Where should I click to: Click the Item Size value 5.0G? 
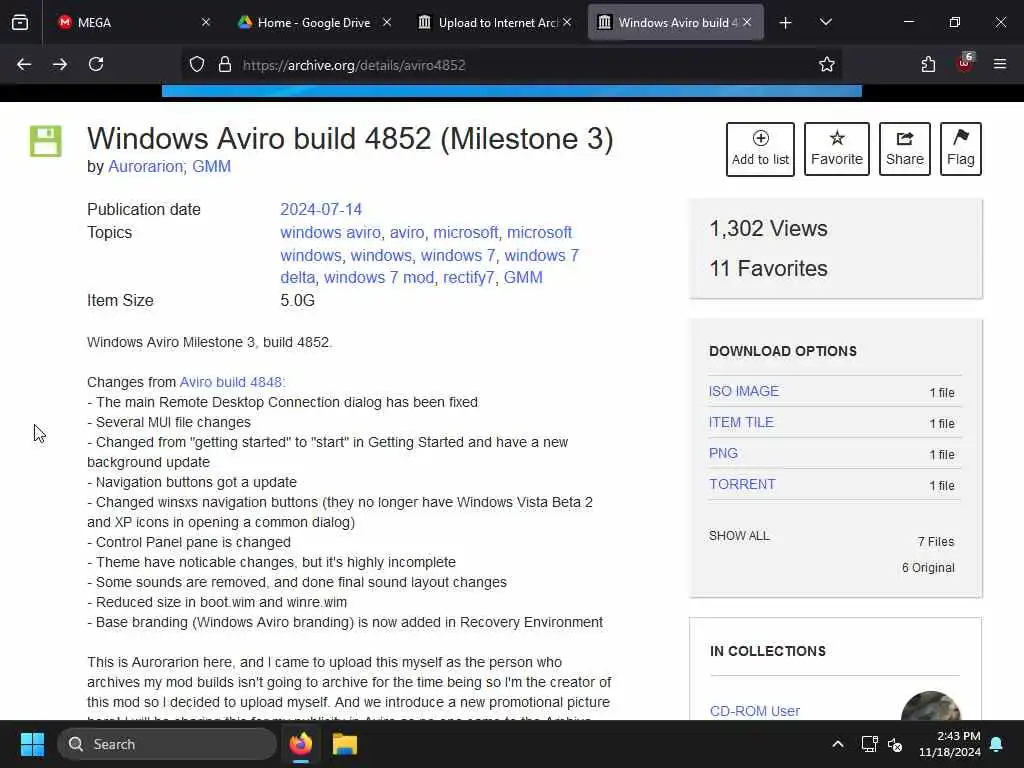(x=297, y=300)
